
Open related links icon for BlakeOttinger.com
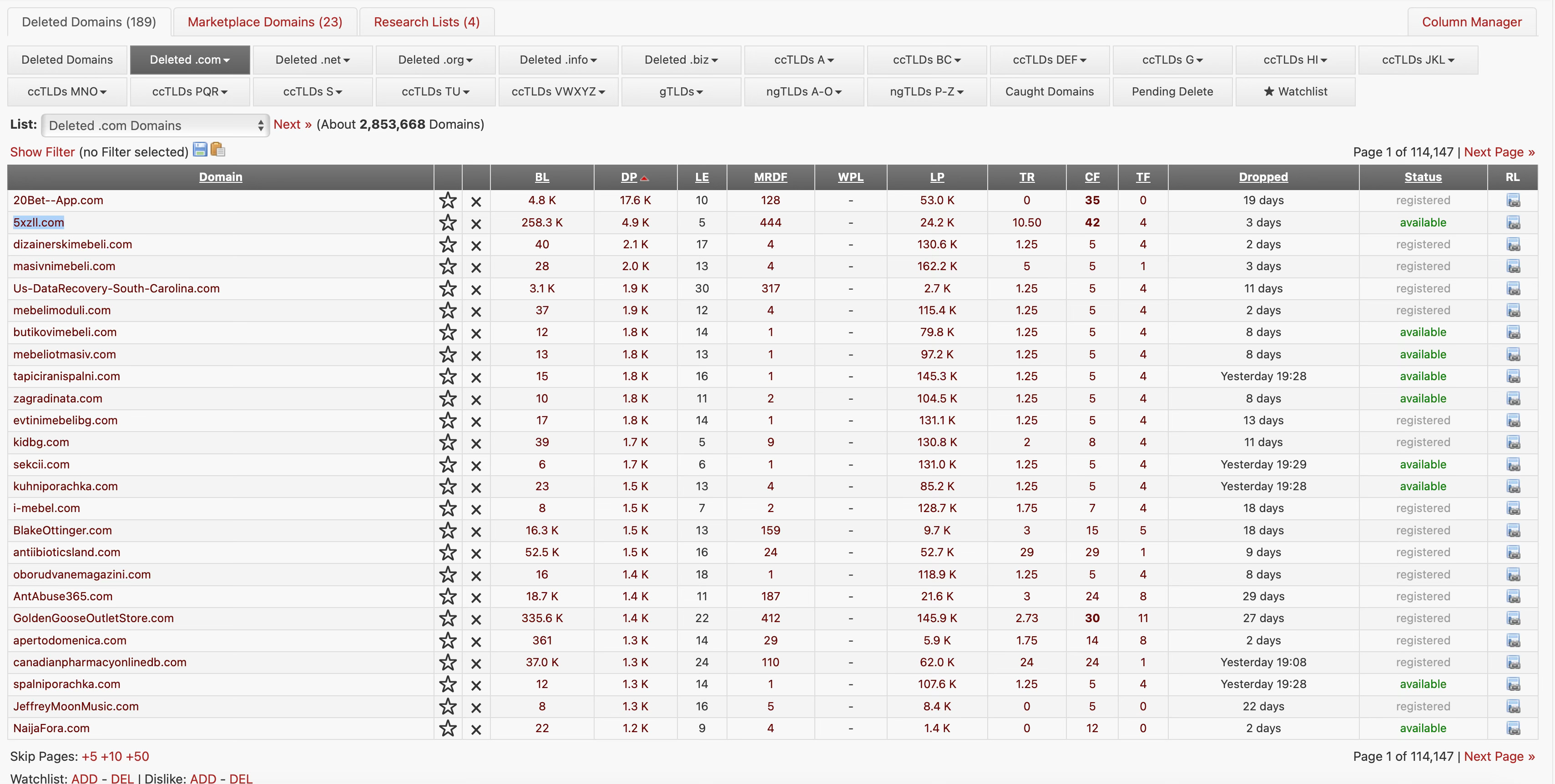(x=1513, y=531)
